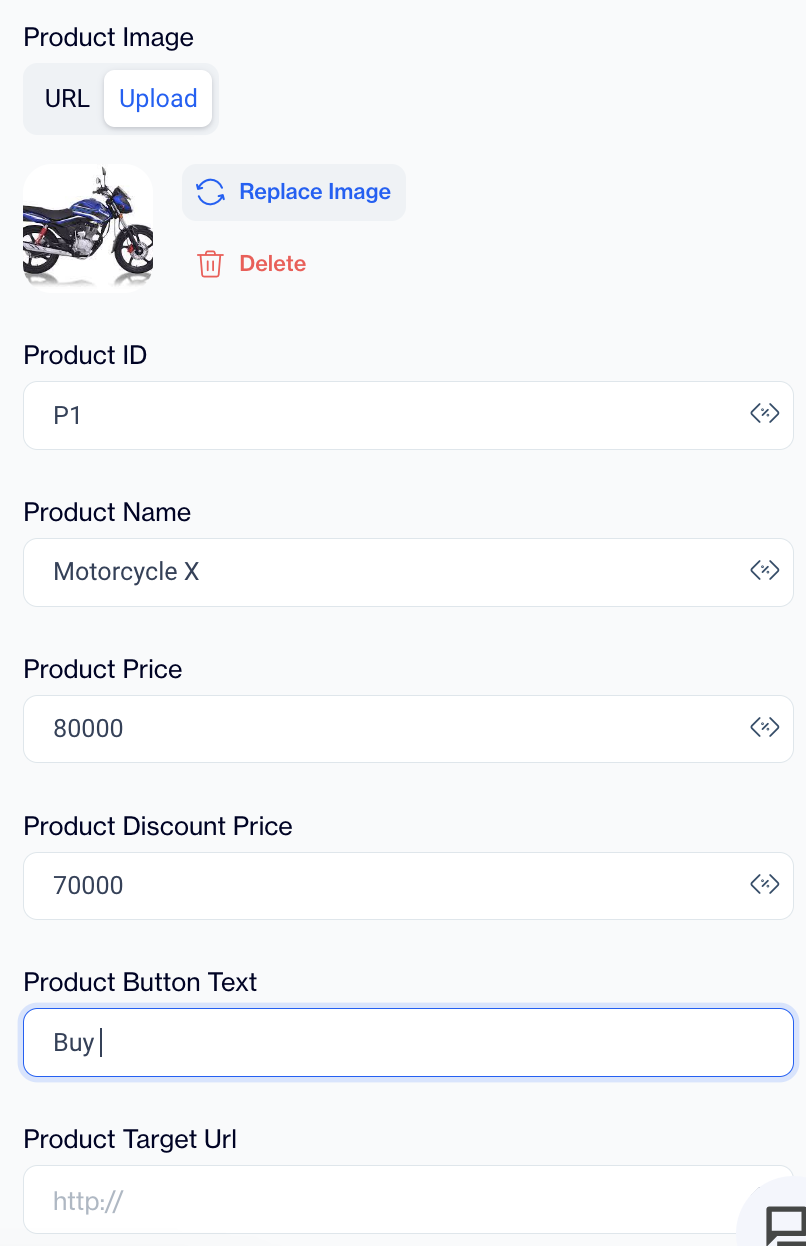Click the Product Price field showing 80000
The image size is (806, 1246).
380,729
